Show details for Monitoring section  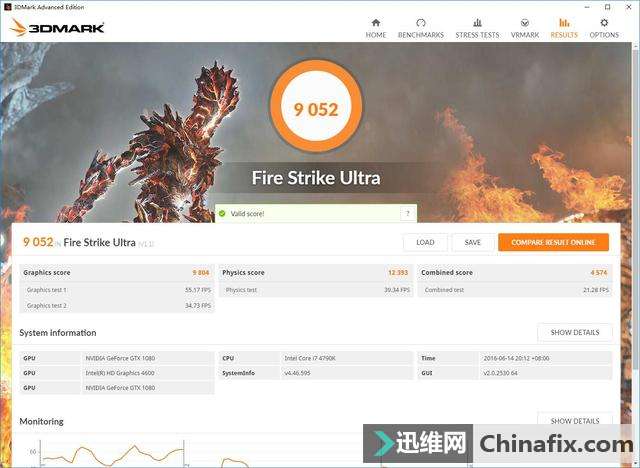(x=575, y=420)
